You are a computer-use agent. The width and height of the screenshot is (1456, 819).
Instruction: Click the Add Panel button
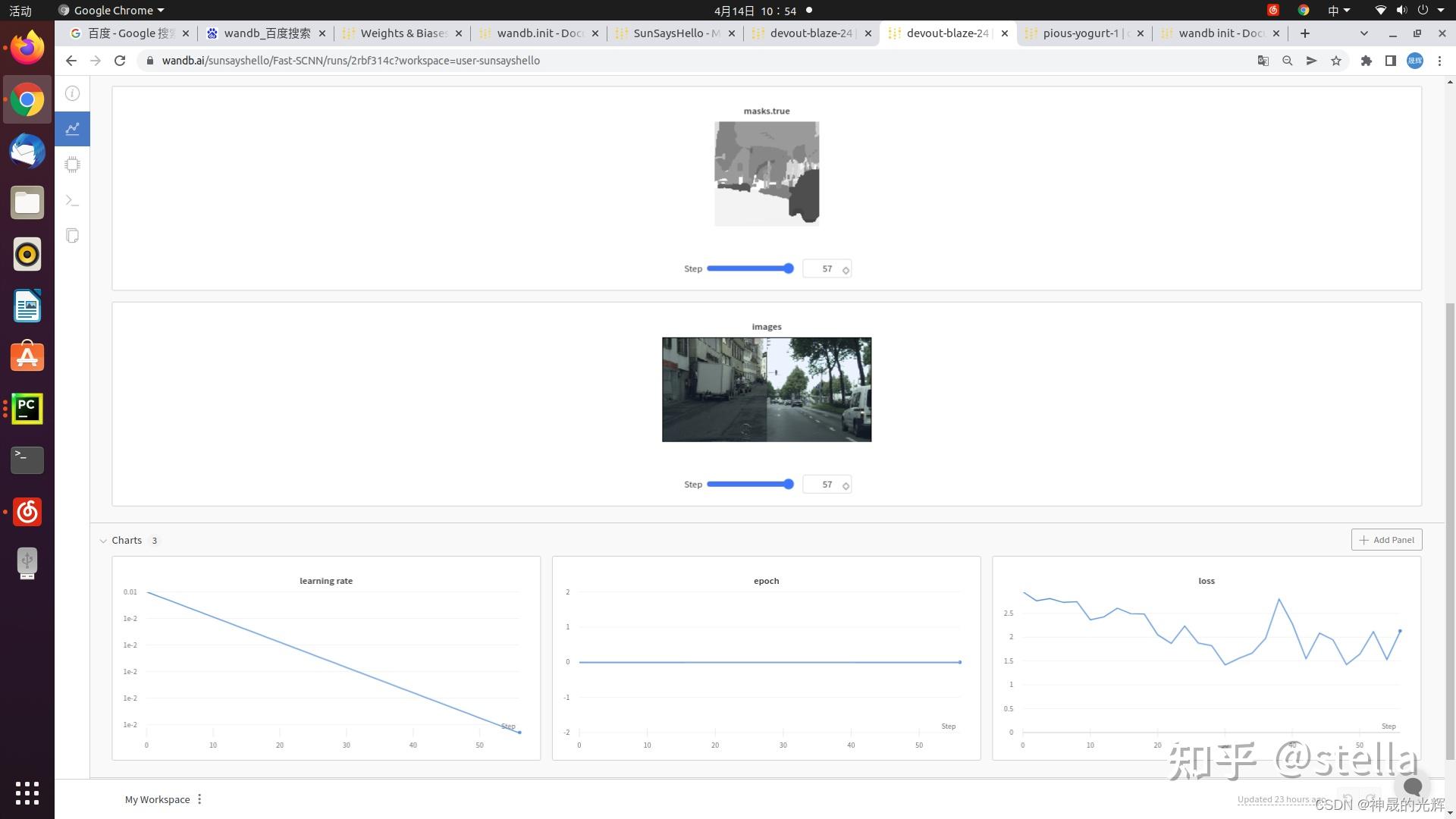1386,540
